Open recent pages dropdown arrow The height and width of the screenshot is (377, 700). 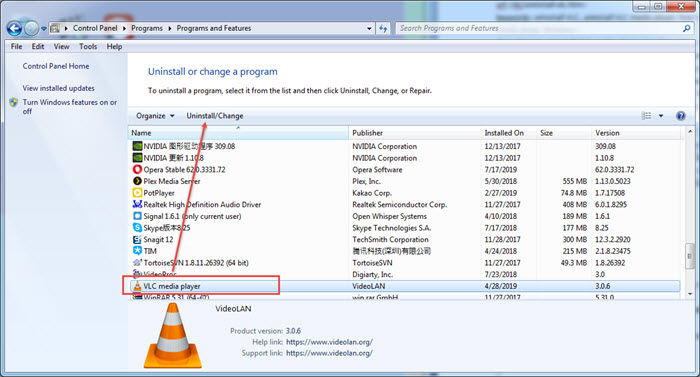click(44, 29)
